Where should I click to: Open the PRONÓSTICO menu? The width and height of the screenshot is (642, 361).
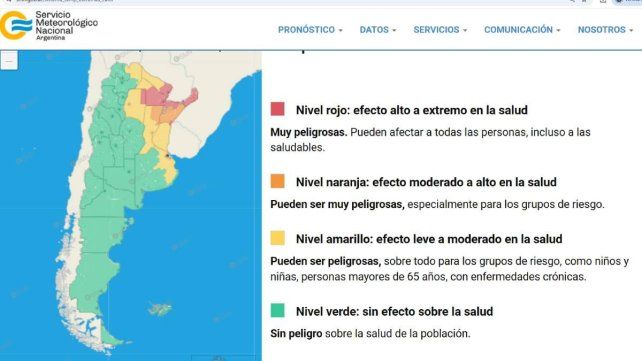point(310,30)
